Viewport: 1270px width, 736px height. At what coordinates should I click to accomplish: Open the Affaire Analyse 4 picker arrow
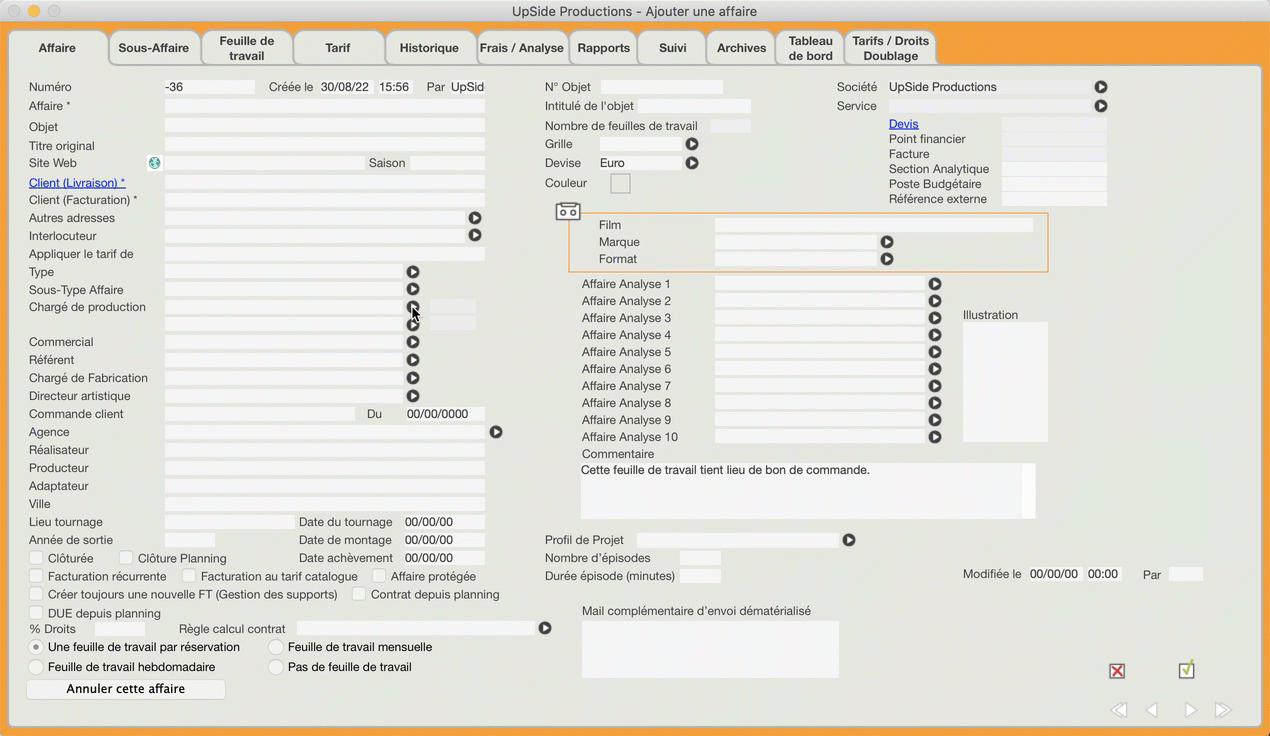click(935, 335)
